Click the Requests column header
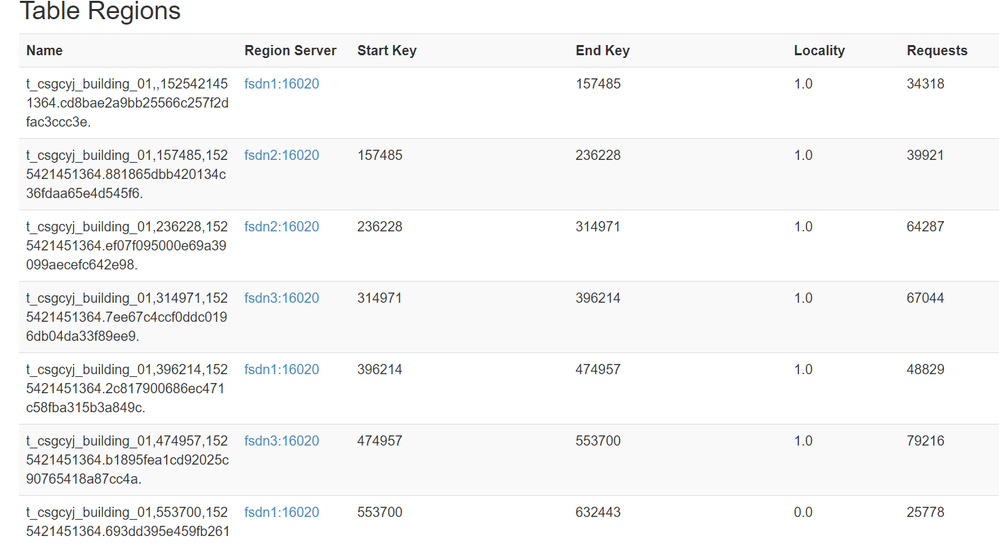Screen dimensions: 999x545 pos(937,50)
